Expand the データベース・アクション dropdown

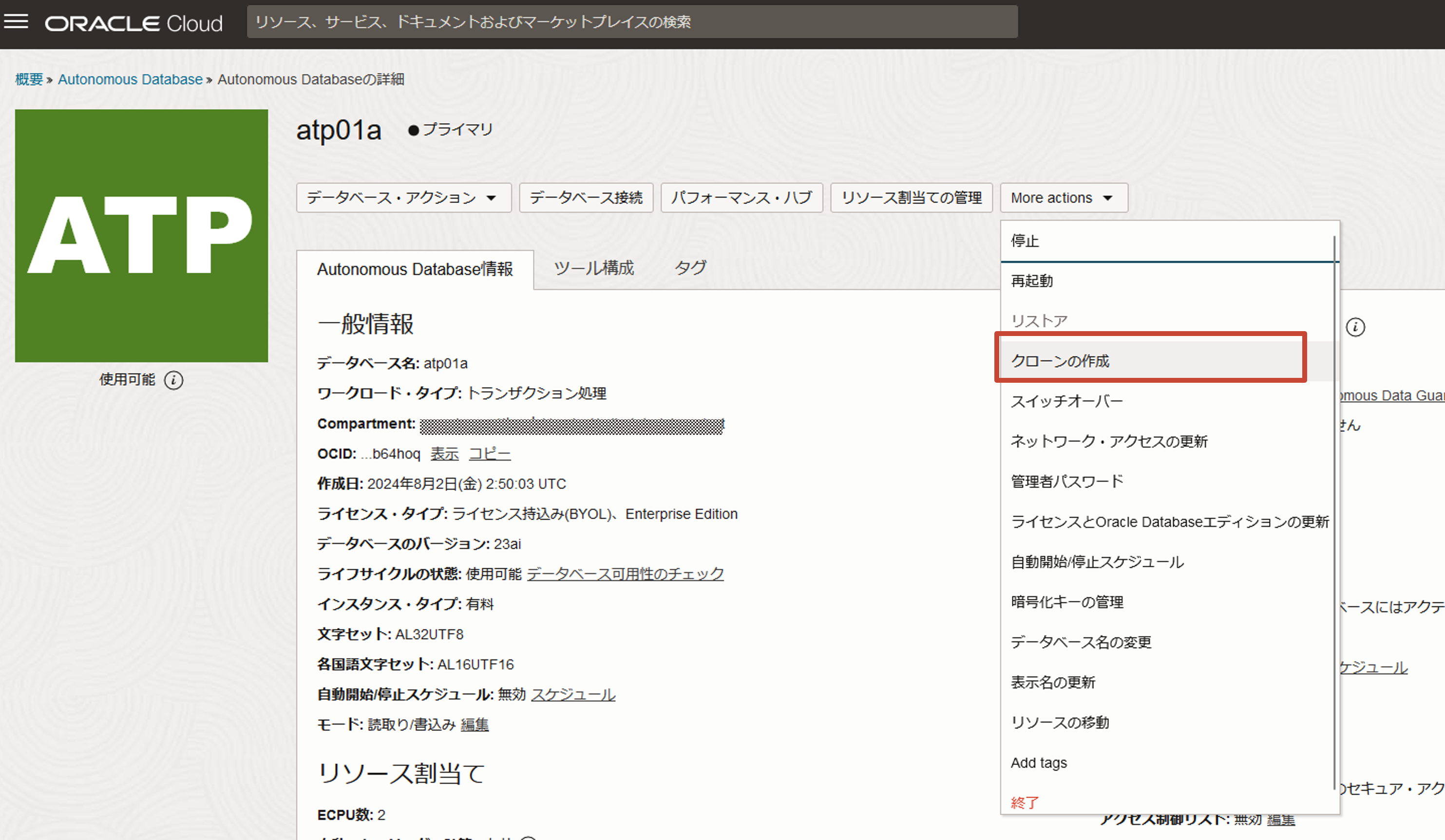[x=403, y=198]
